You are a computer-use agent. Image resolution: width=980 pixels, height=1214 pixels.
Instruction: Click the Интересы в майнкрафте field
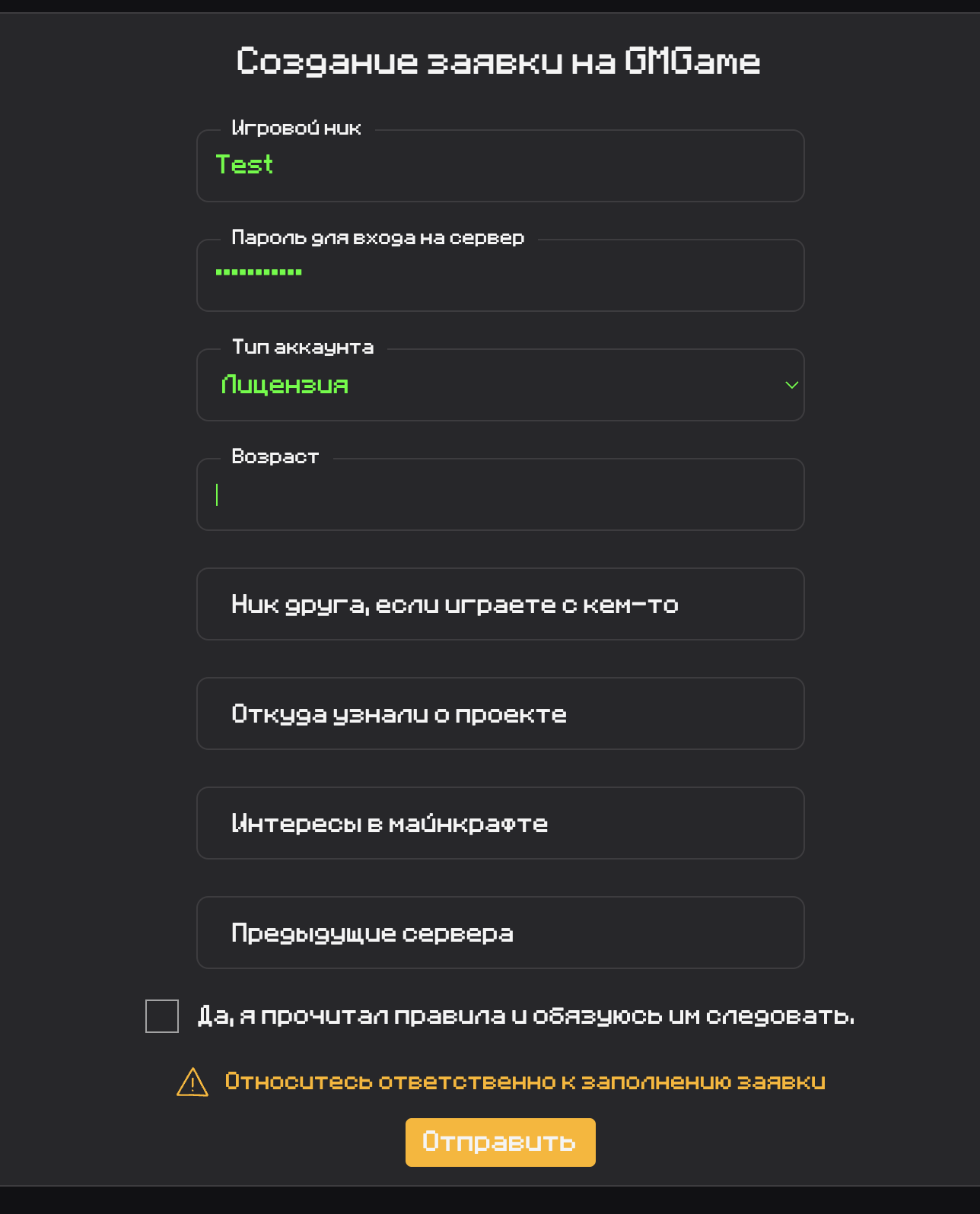point(501,823)
